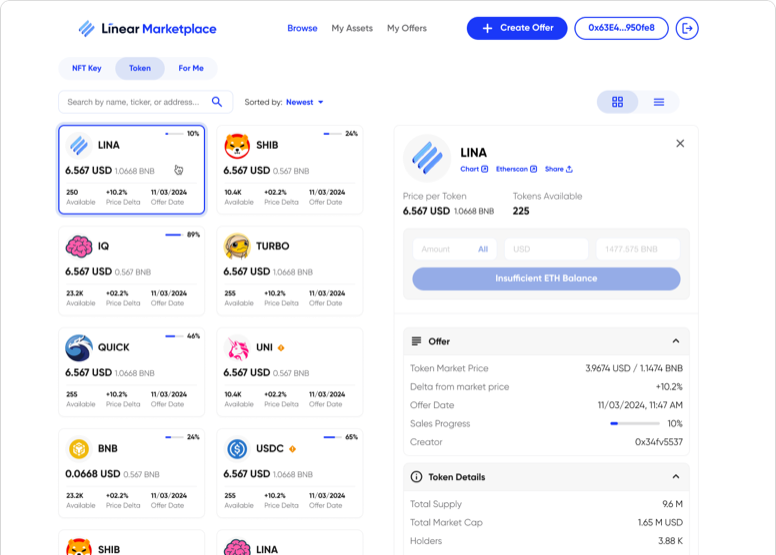Click the Offer section list icon
Image resolution: width=776 pixels, height=555 pixels.
416,341
